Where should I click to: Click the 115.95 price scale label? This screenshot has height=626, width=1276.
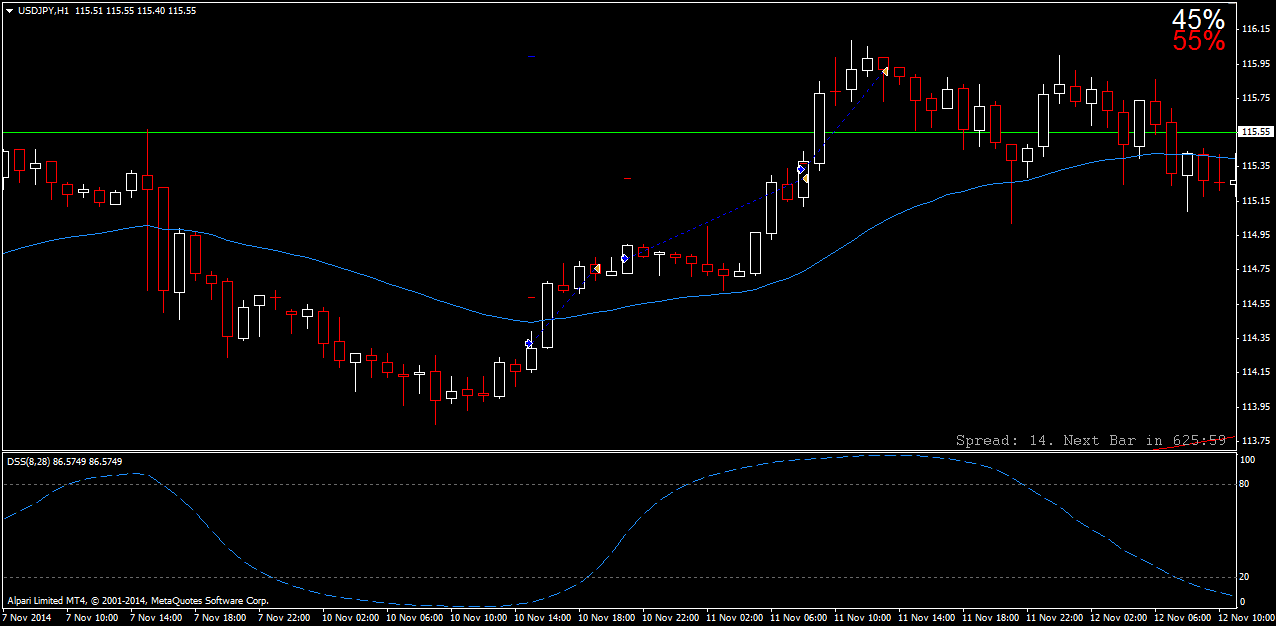click(x=1256, y=64)
